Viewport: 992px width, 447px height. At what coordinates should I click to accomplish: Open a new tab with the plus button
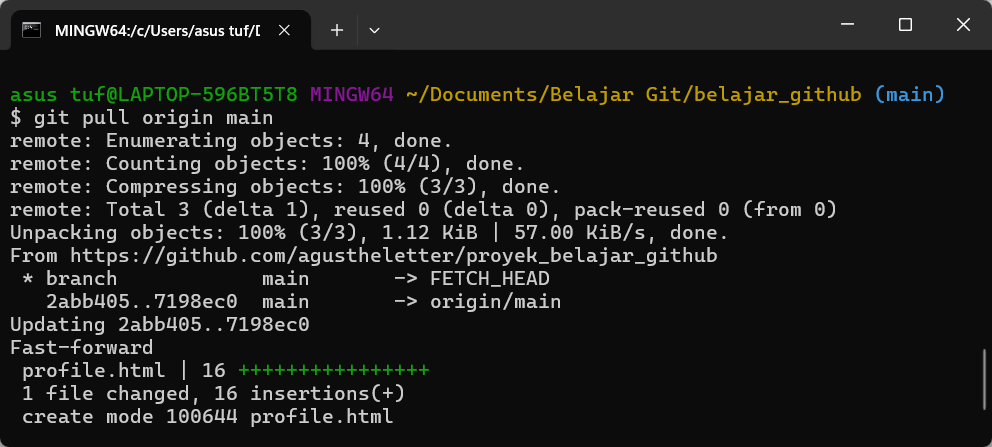tap(337, 30)
